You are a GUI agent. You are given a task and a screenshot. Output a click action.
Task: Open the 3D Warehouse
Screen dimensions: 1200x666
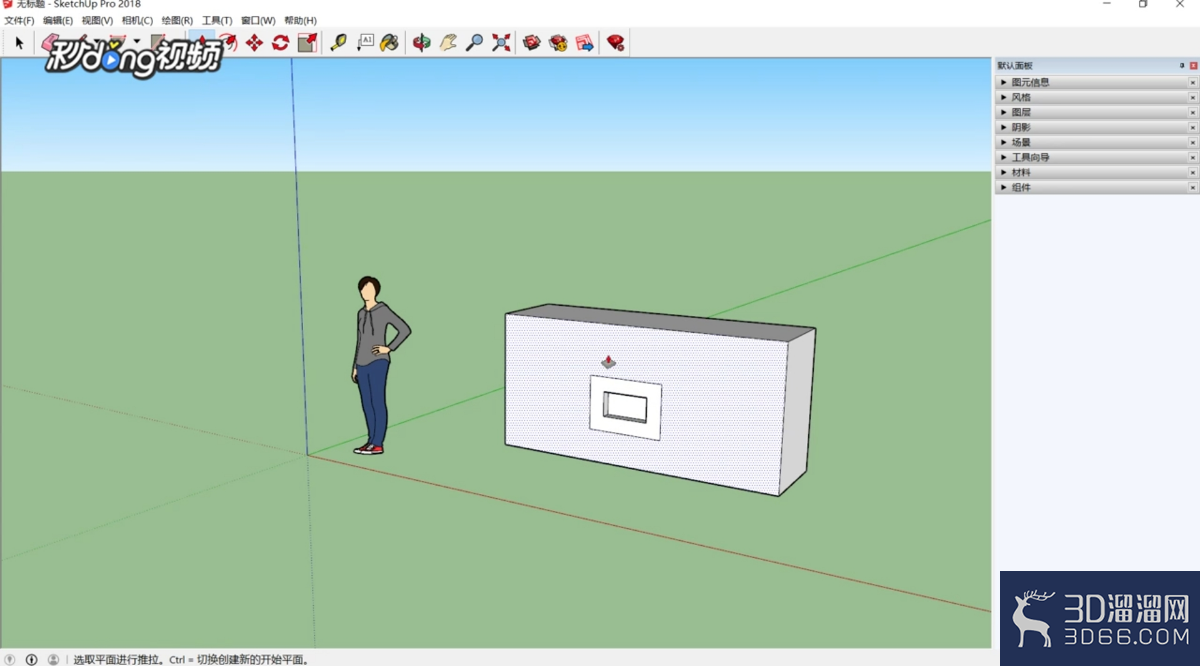coord(532,43)
